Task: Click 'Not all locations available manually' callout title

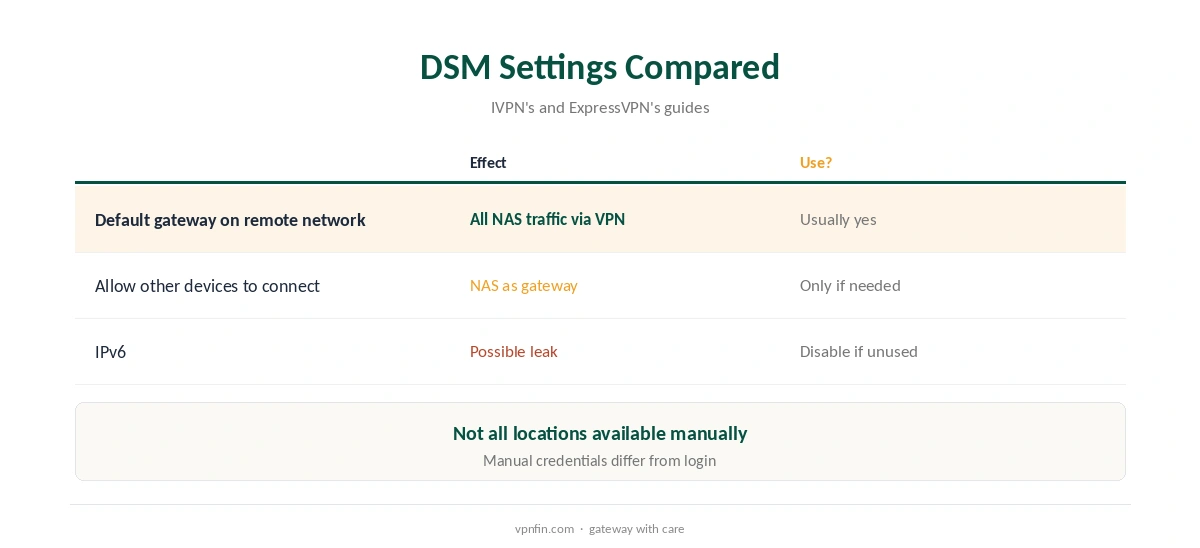Action: [x=600, y=433]
